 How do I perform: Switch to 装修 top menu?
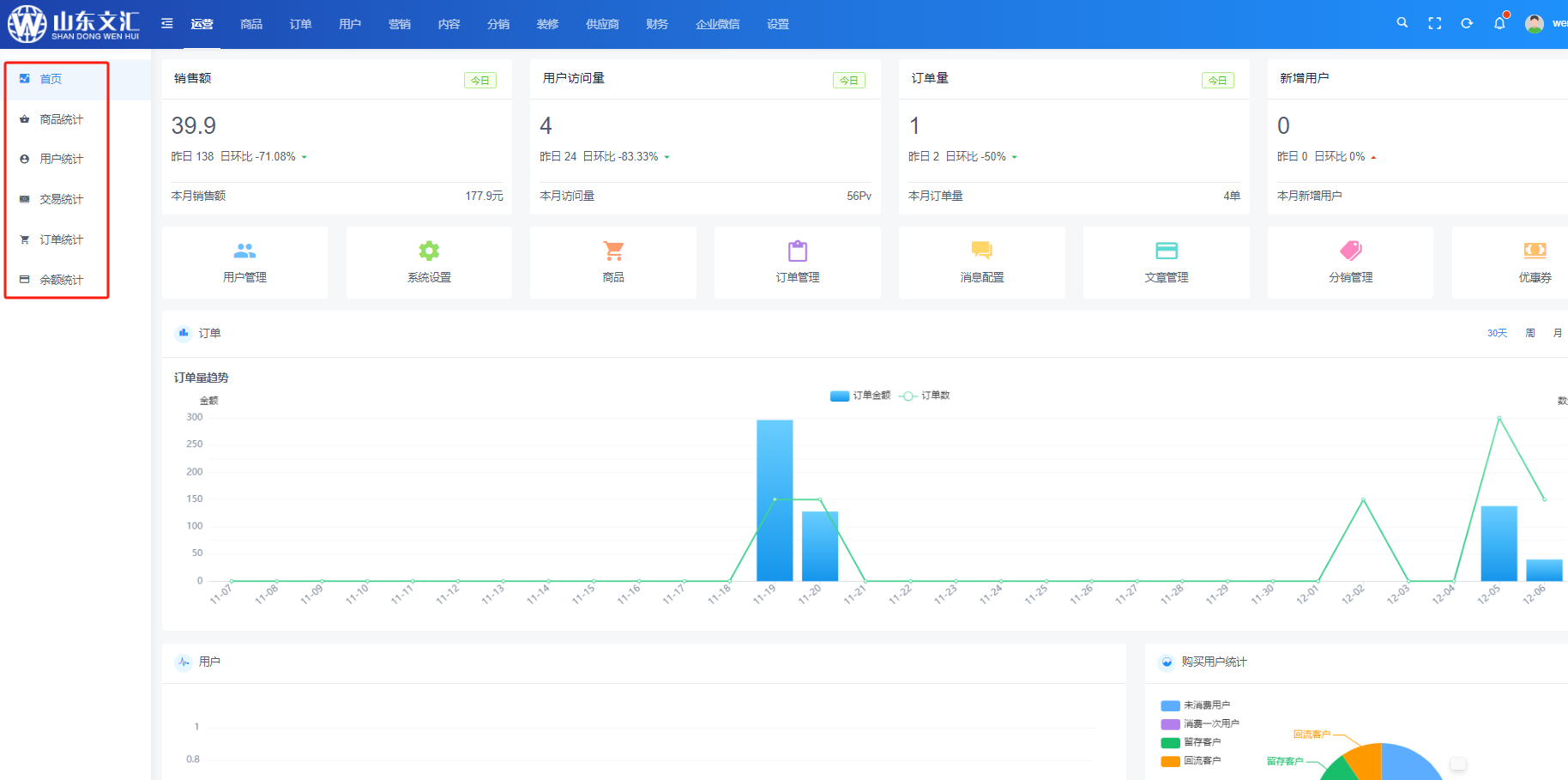547,24
